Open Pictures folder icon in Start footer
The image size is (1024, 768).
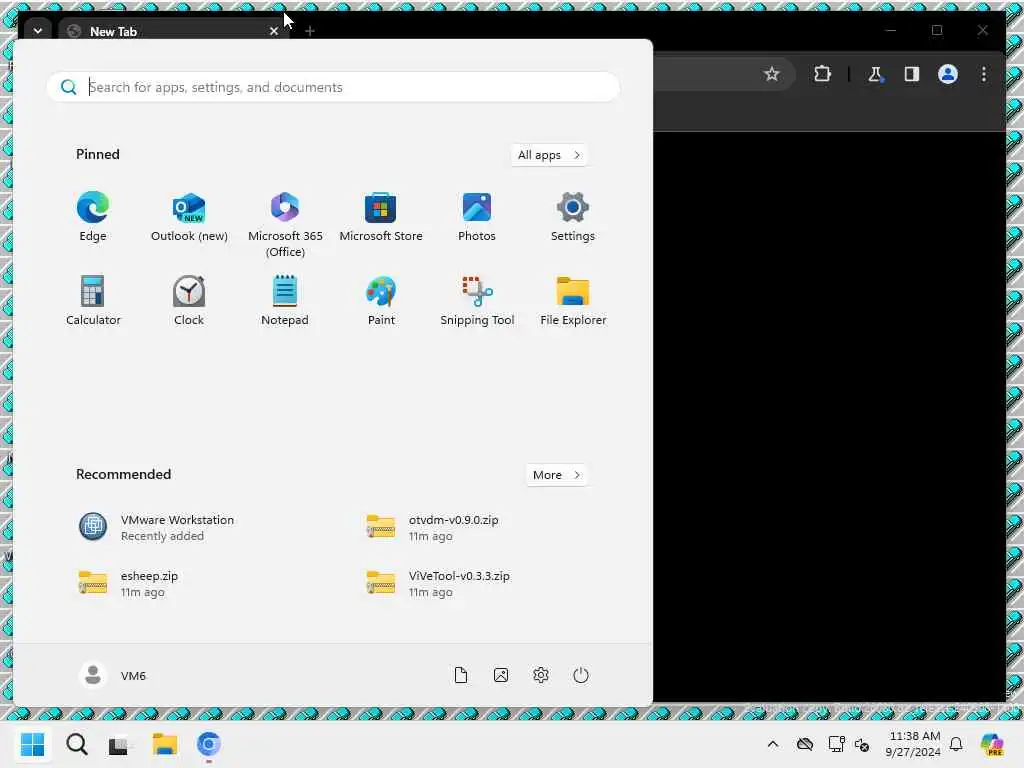click(x=501, y=675)
